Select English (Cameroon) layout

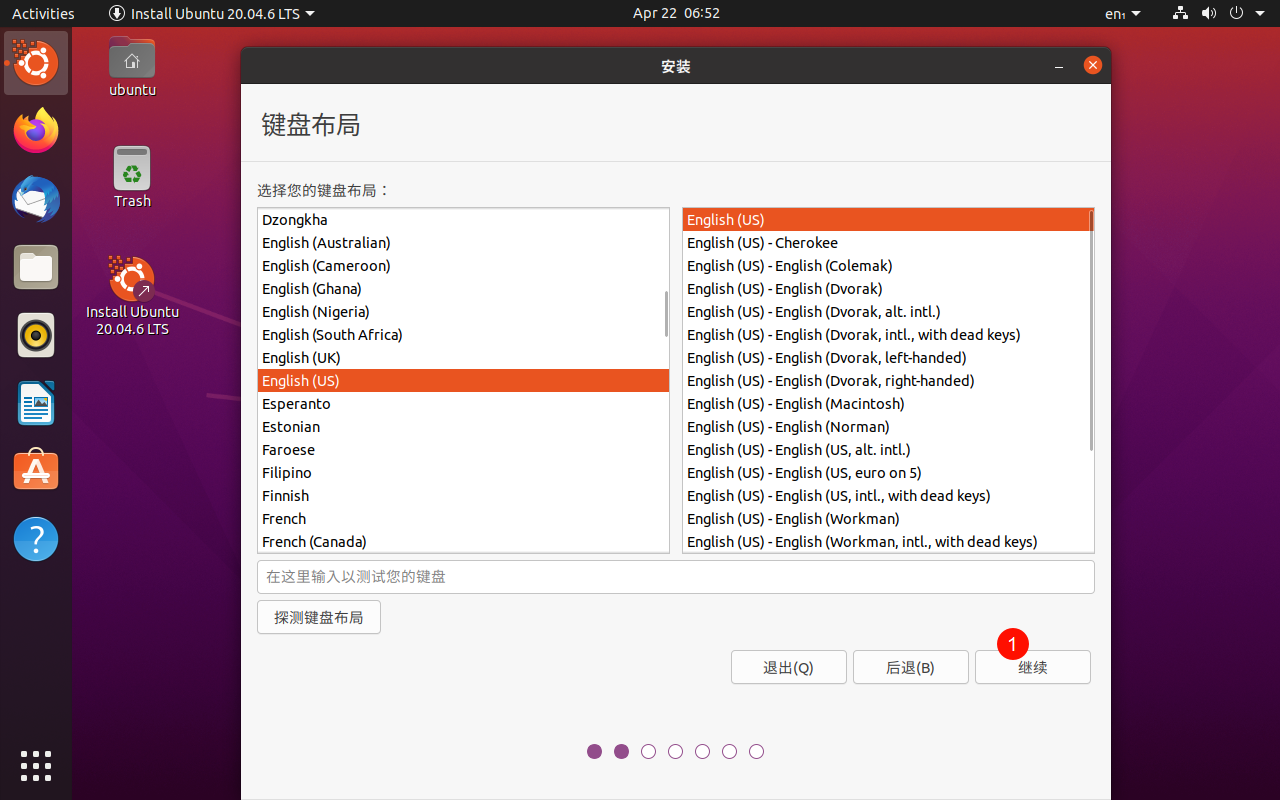463,266
